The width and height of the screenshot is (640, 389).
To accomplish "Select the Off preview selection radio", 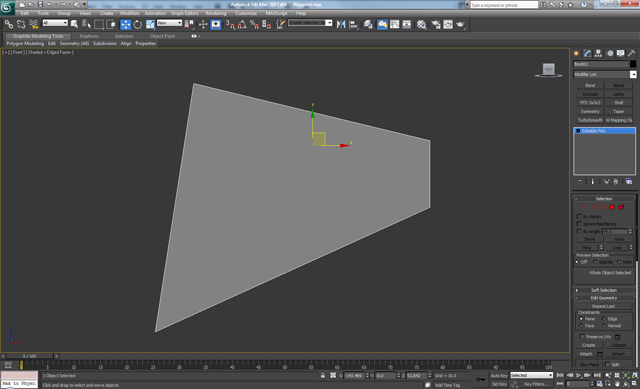I will tap(577, 262).
